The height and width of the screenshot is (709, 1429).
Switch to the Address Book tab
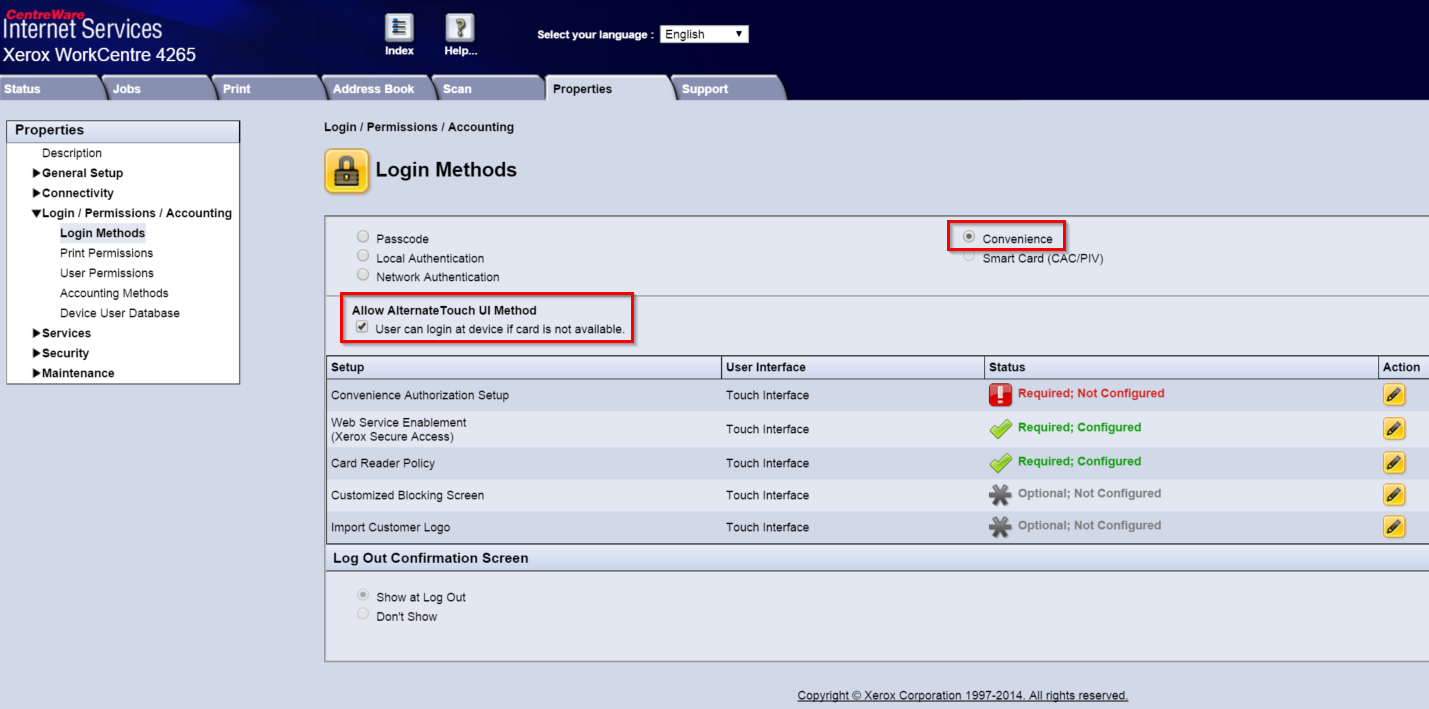pos(375,88)
